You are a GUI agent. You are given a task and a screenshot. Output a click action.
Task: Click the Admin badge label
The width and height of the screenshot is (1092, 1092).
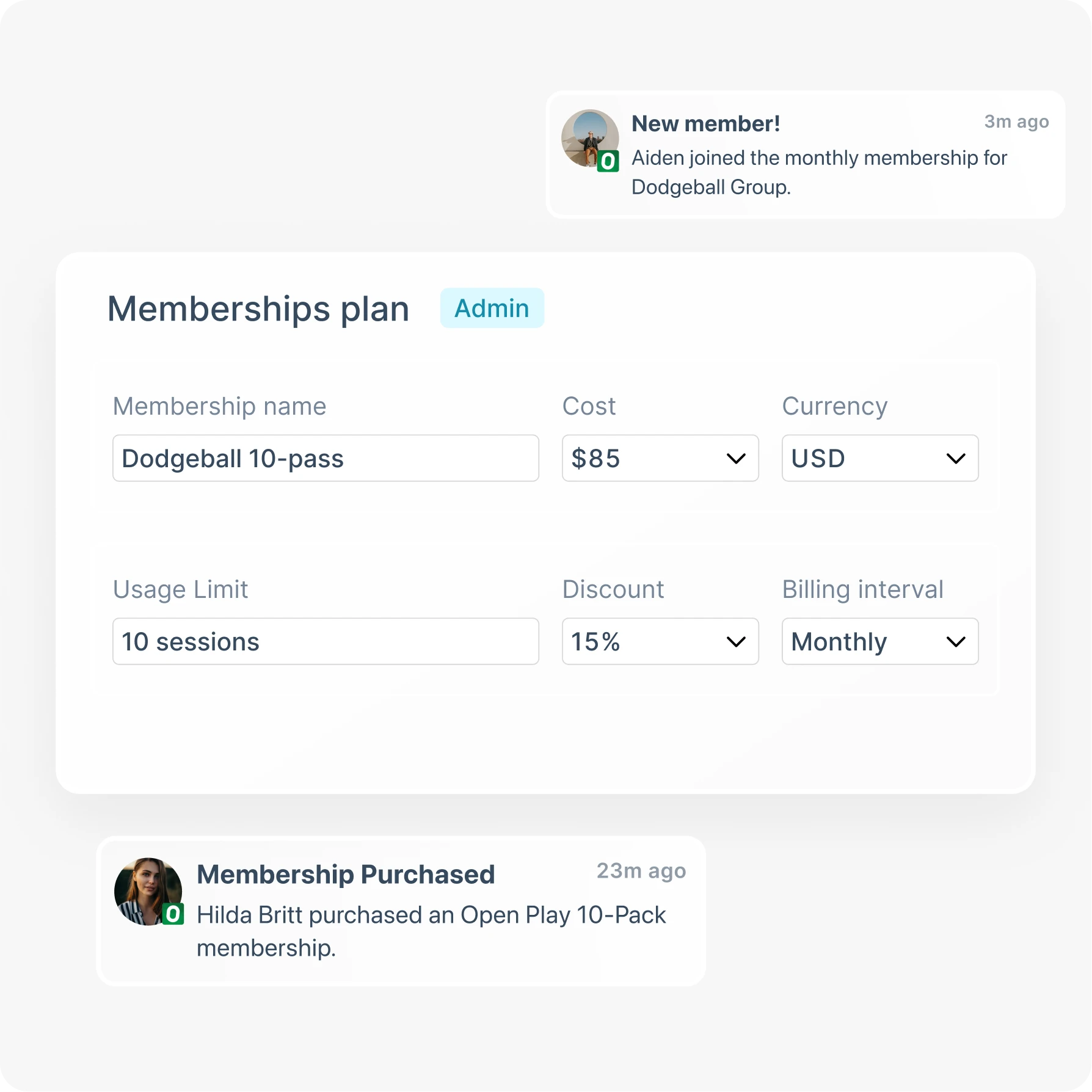(492, 308)
